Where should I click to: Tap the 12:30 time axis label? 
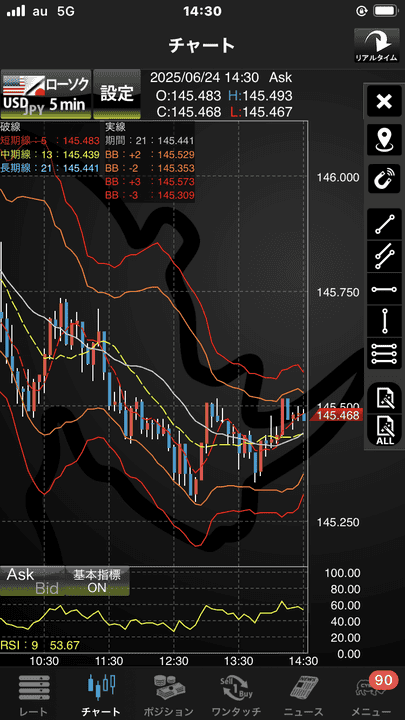174,660
